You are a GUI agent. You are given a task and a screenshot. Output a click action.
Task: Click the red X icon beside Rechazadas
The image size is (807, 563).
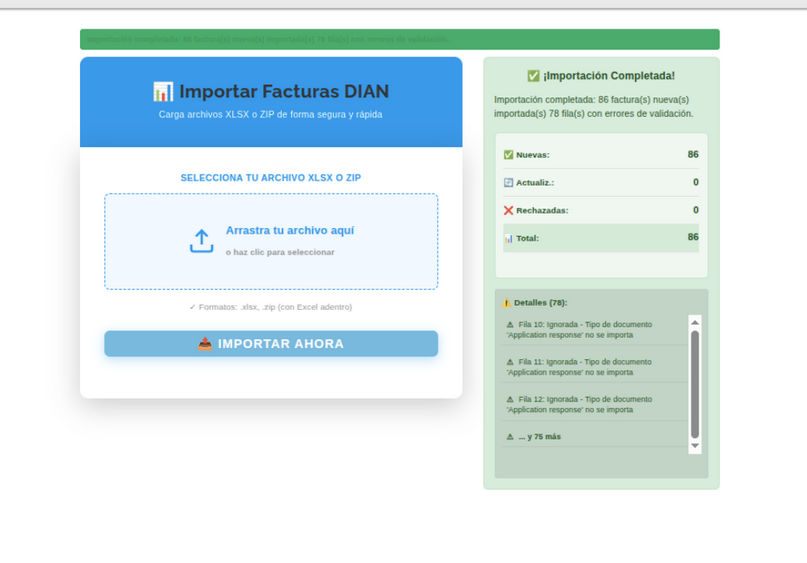click(x=508, y=211)
